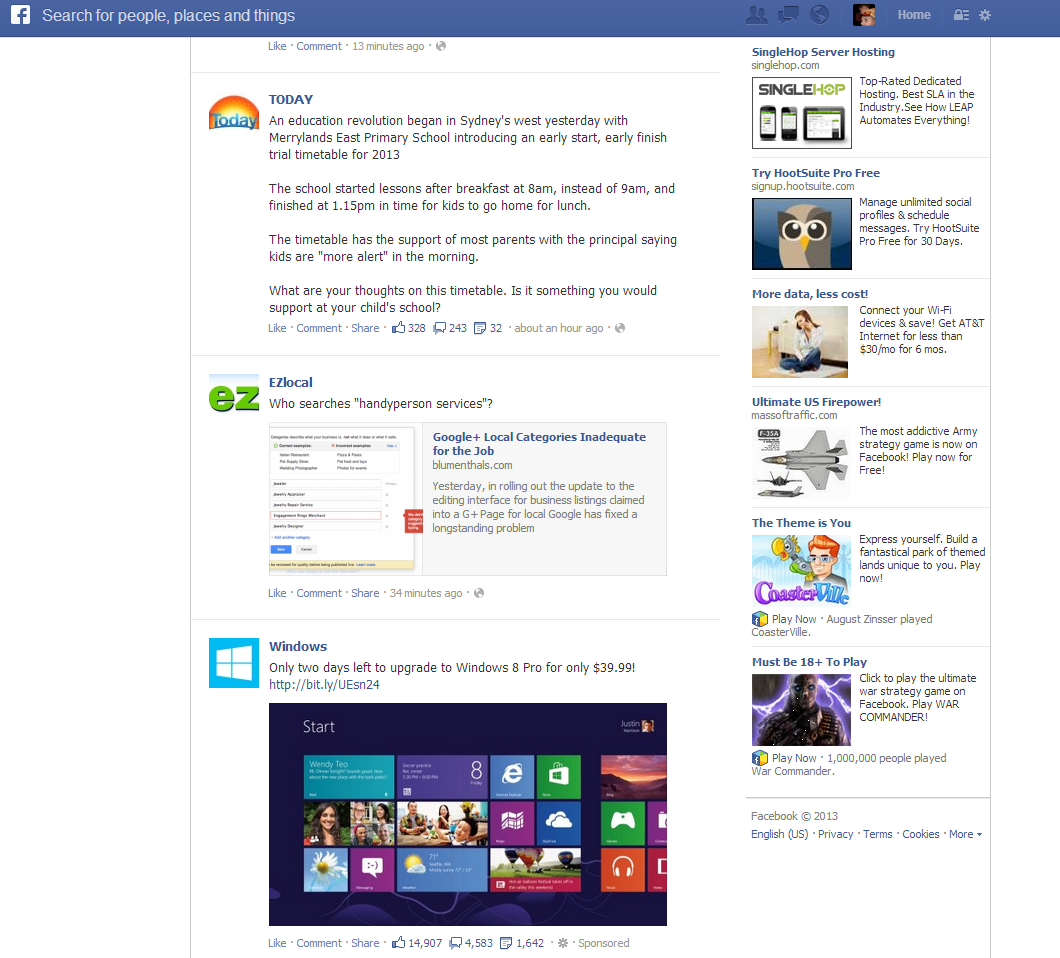
Task: Click the Windows logo avatar
Action: (x=234, y=663)
